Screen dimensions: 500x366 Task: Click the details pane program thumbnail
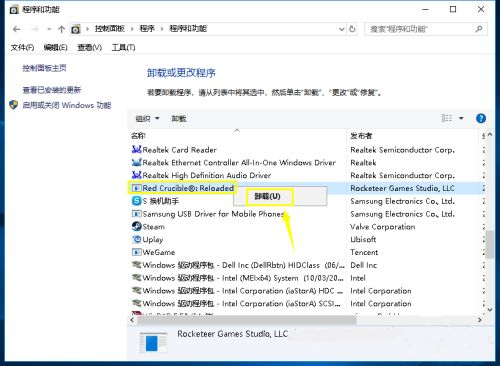(x=153, y=343)
